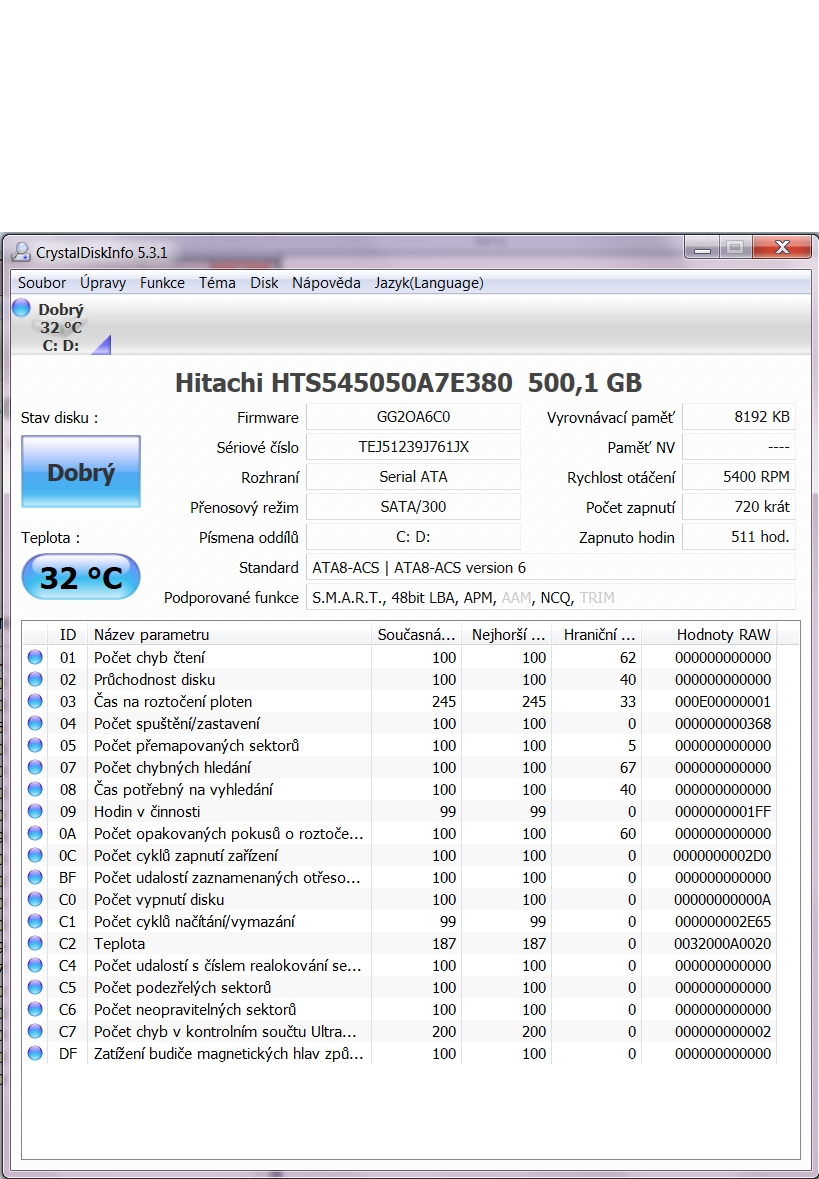The width and height of the screenshot is (819, 1179).
Task: Click the CrystalDiskInfo app icon in title bar
Action: click(21, 252)
